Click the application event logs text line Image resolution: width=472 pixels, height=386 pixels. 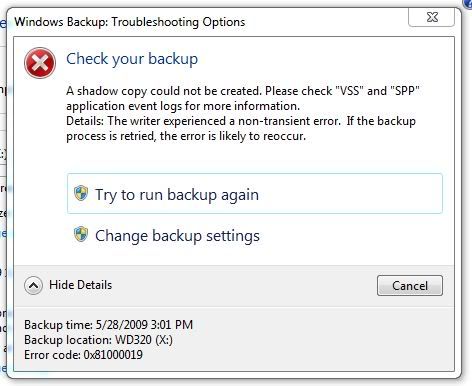click(x=183, y=106)
